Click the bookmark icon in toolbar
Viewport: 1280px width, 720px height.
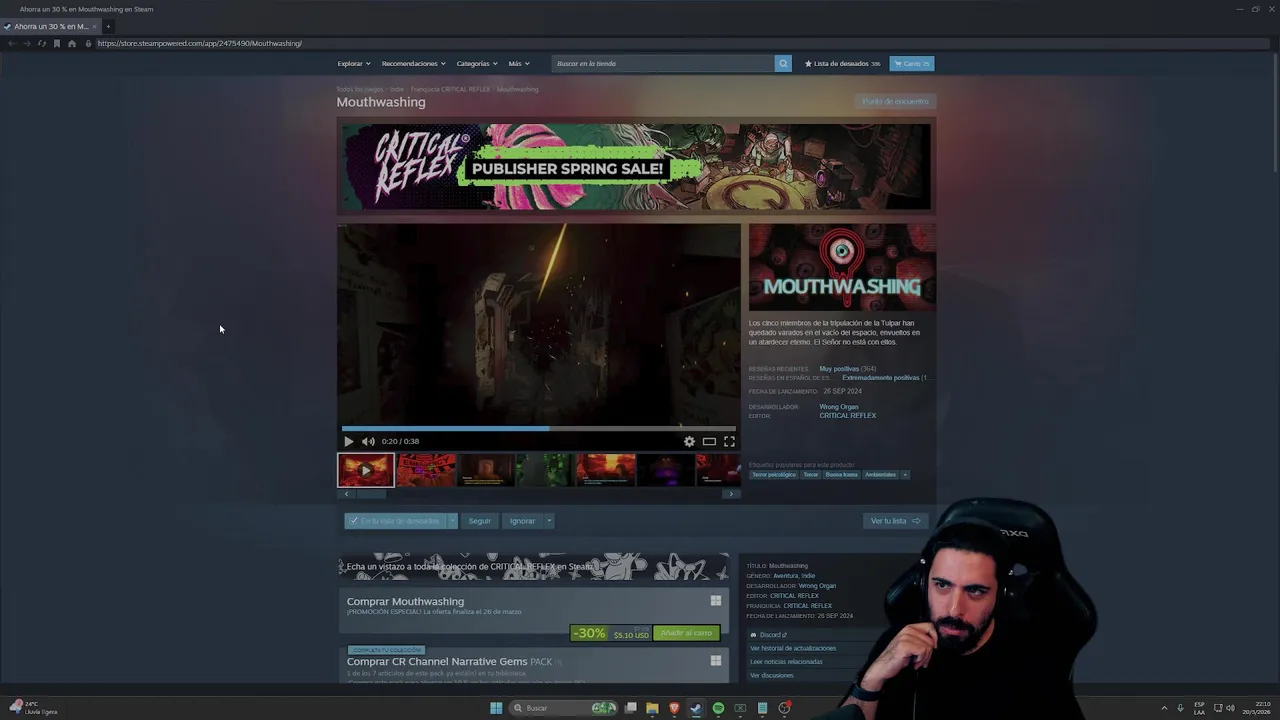(x=57, y=43)
